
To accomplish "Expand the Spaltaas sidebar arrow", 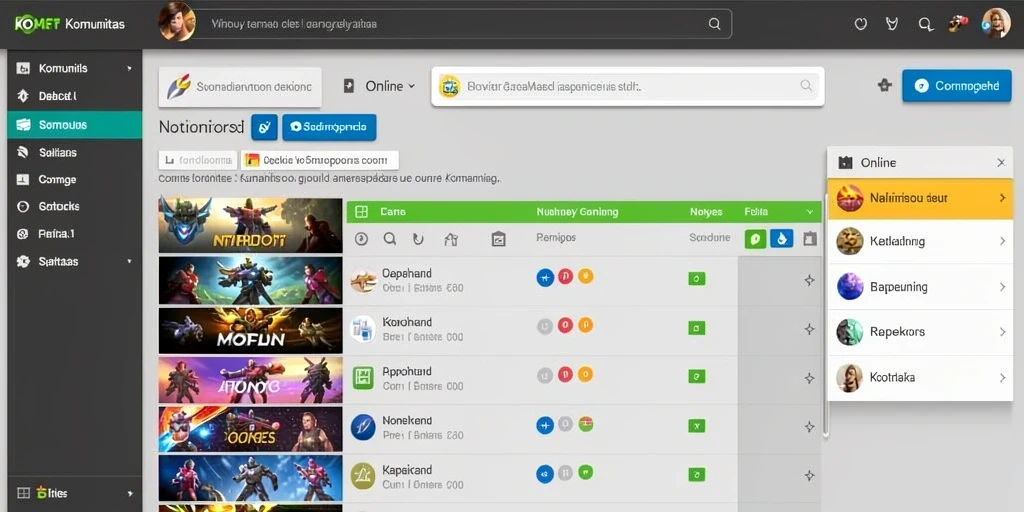I will [x=129, y=261].
